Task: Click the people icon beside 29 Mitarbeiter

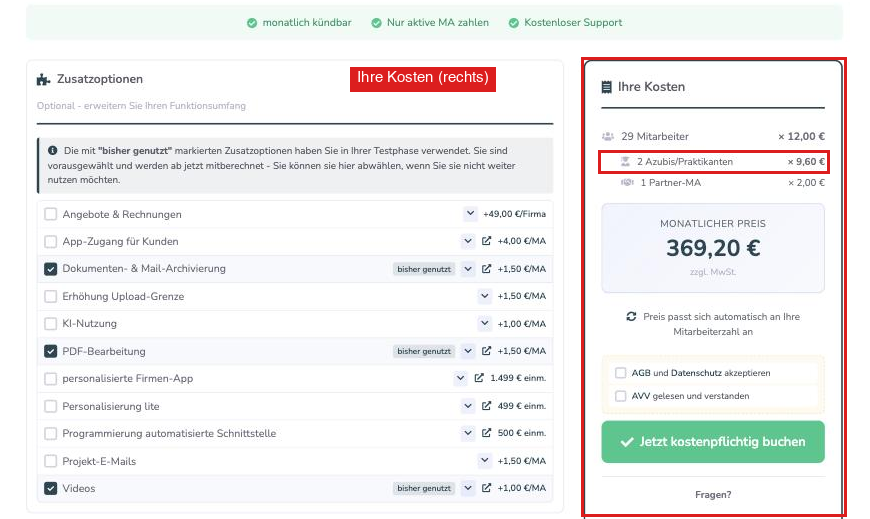Action: pos(608,137)
